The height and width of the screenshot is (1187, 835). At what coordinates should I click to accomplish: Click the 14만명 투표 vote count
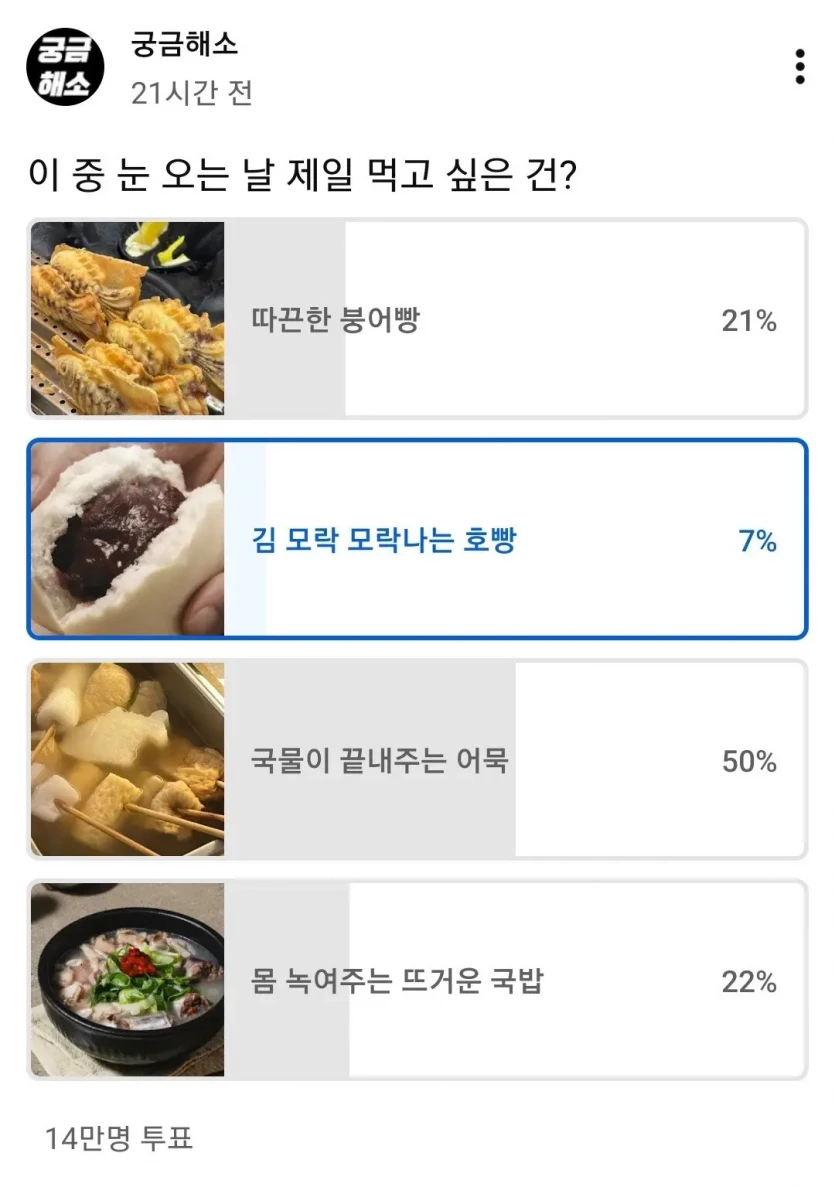pos(119,1137)
